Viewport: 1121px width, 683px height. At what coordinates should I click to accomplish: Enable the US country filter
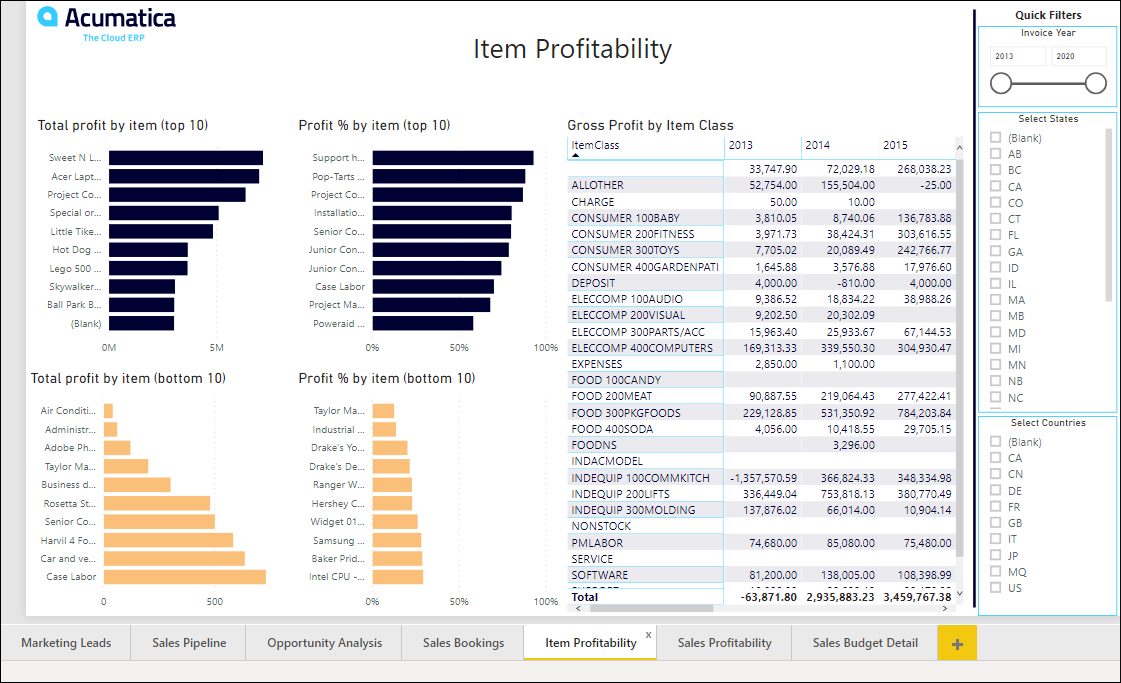tap(995, 588)
